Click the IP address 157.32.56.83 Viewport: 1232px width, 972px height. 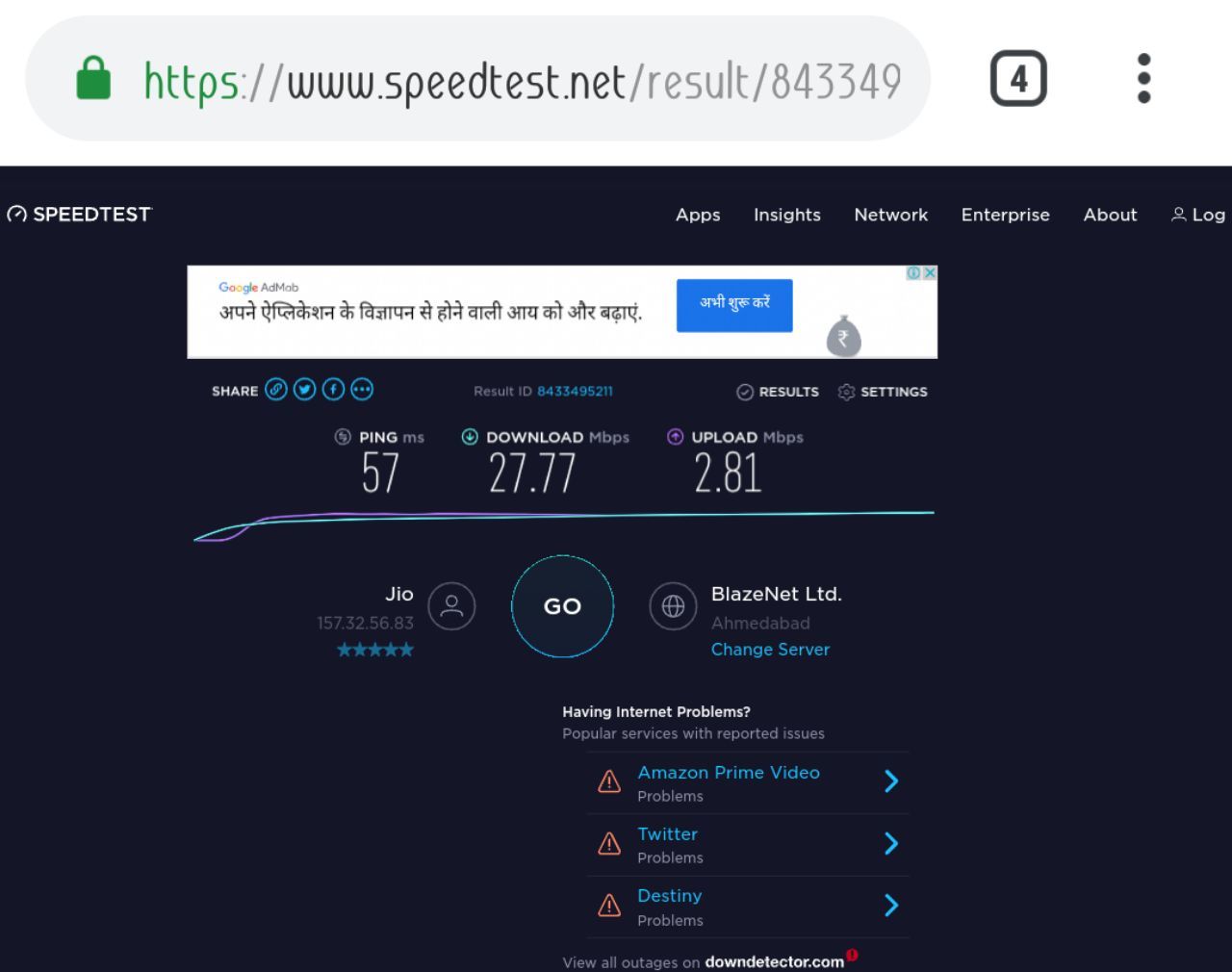coord(365,624)
